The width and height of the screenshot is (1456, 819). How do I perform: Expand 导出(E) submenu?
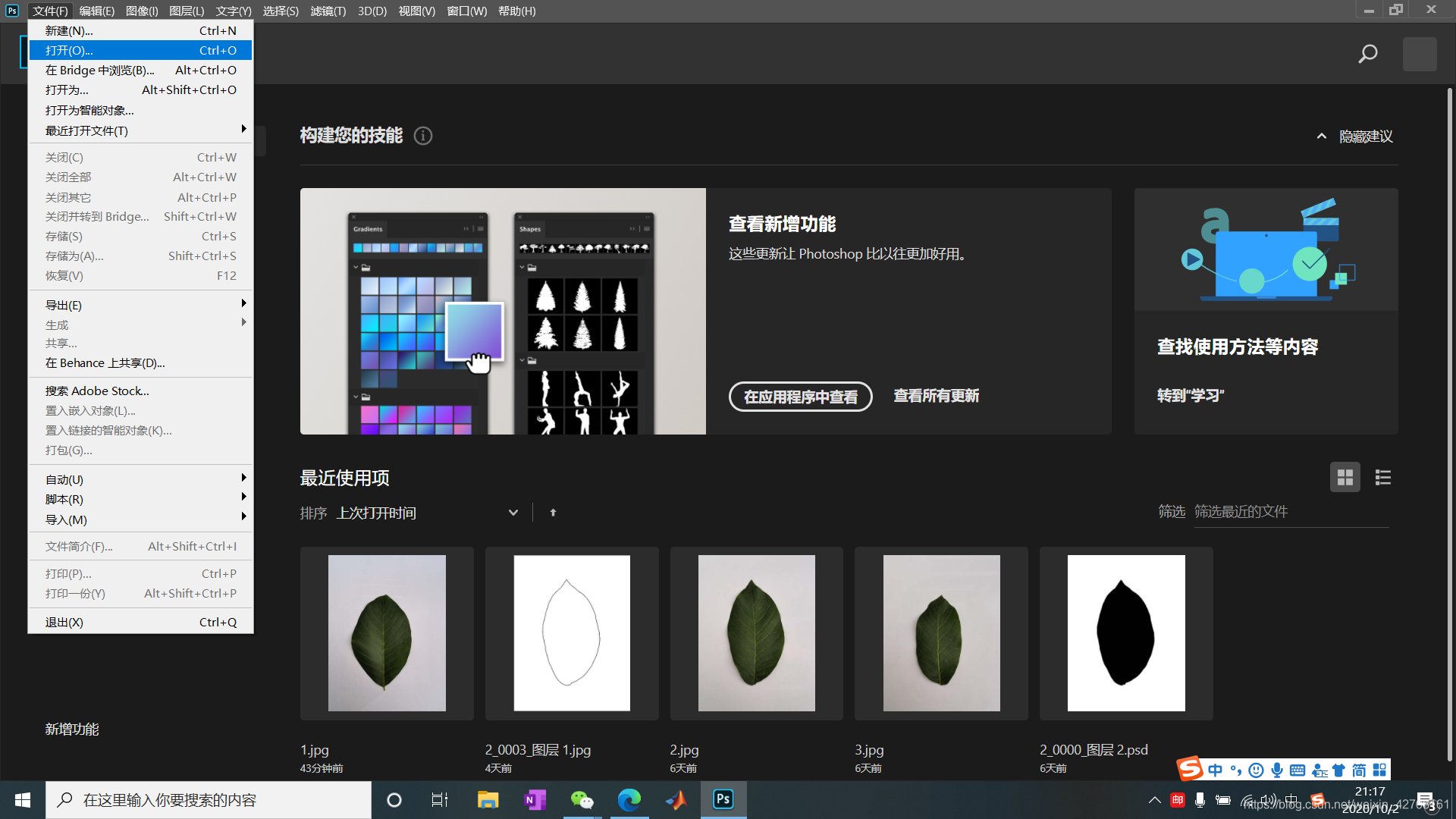(140, 305)
